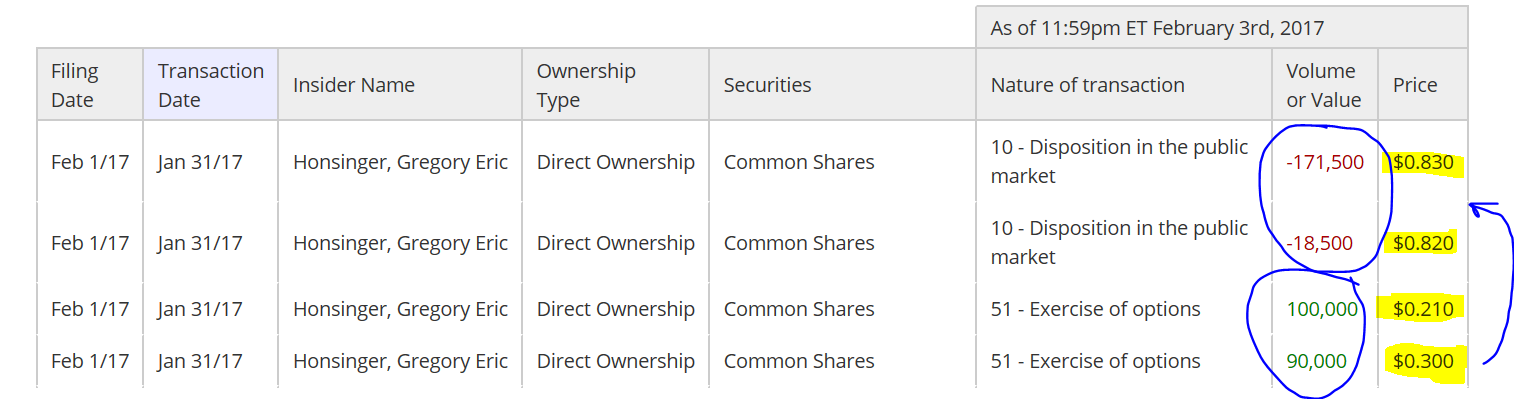Click the Price column header
The image size is (1514, 399).
[x=1422, y=85]
